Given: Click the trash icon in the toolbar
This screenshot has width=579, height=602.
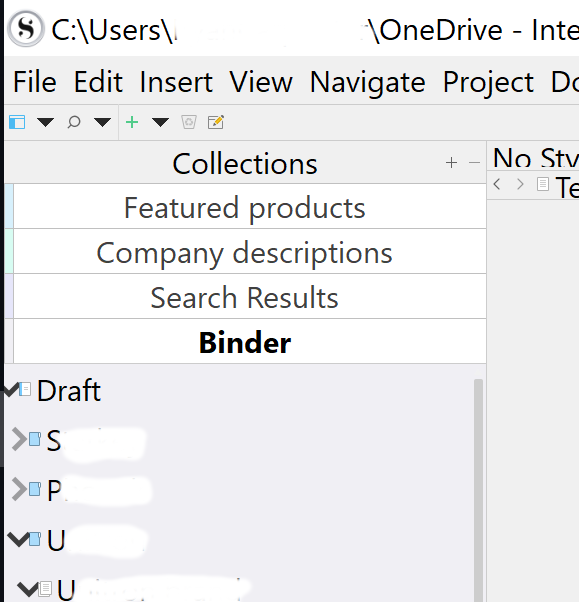Looking at the screenshot, I should tap(189, 122).
